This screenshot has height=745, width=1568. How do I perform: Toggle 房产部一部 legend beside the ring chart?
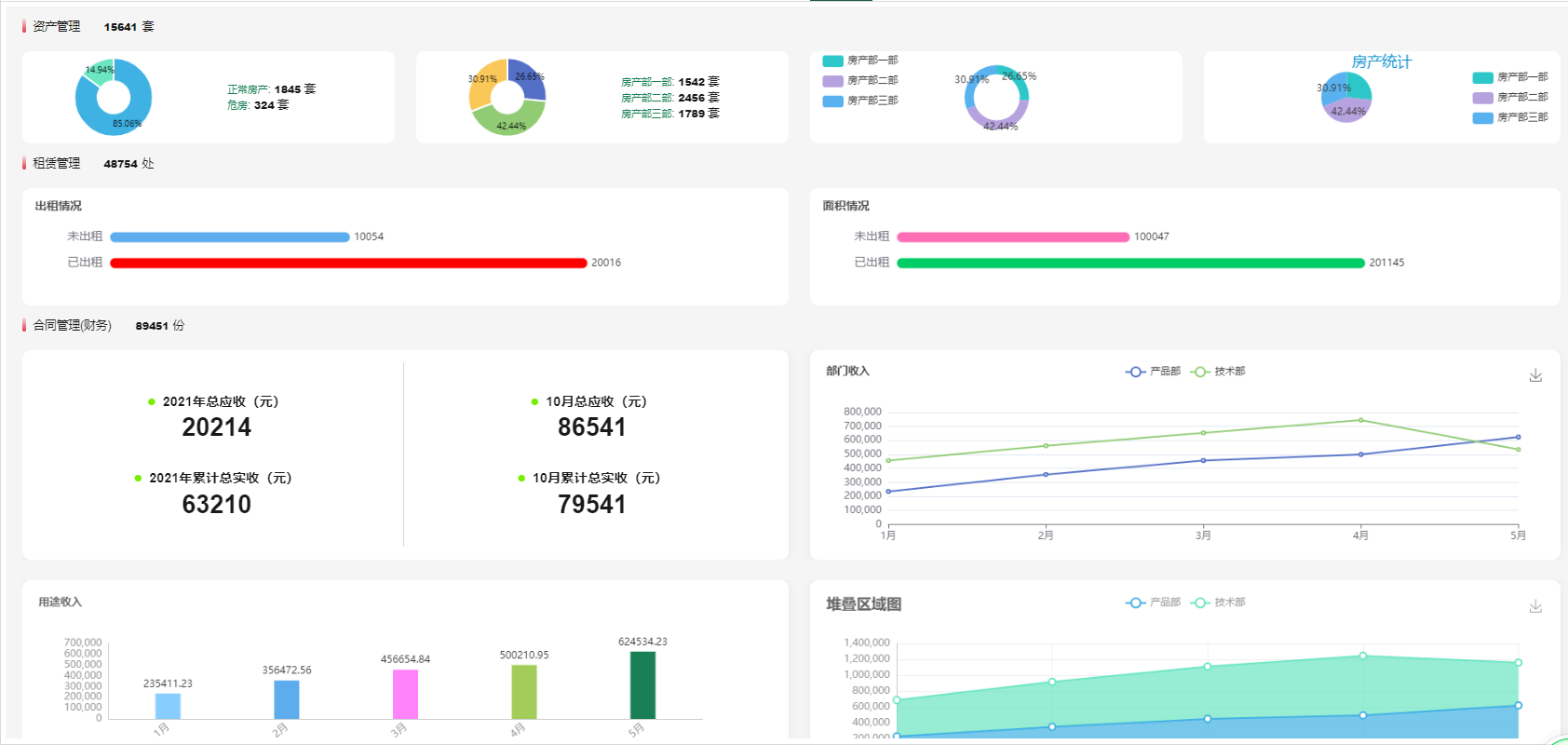(860, 61)
